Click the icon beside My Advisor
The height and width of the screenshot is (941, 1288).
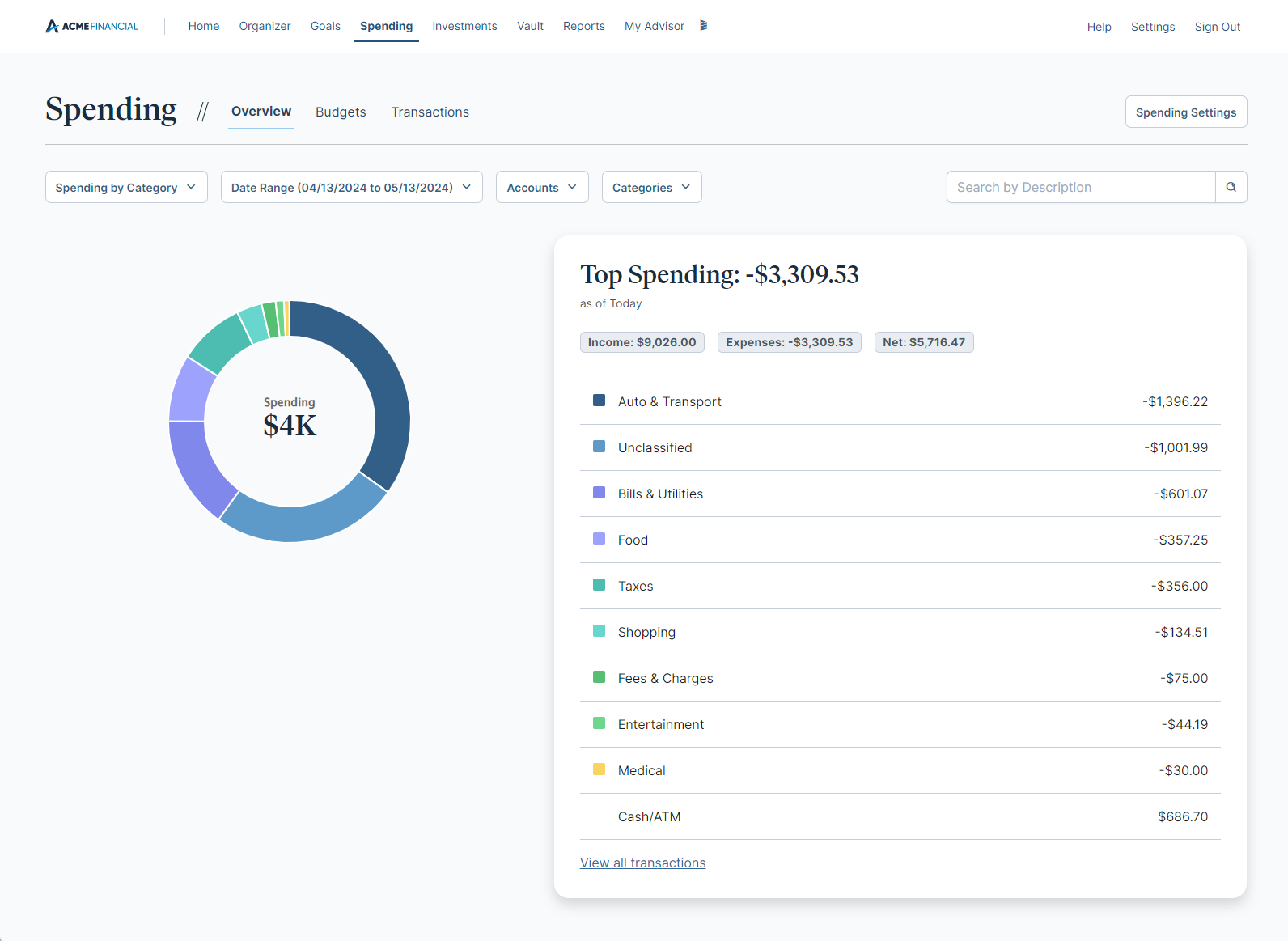704,26
